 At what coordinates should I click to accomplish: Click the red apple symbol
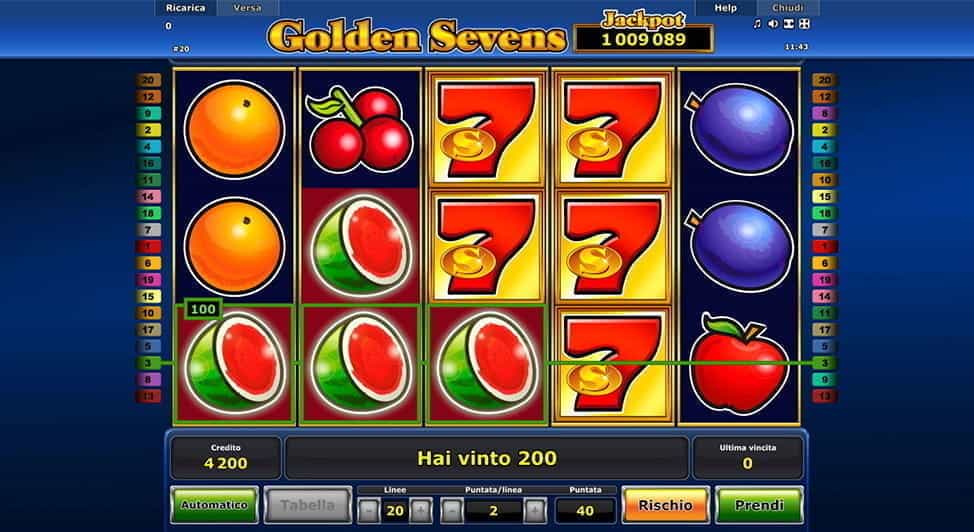[x=739, y=364]
